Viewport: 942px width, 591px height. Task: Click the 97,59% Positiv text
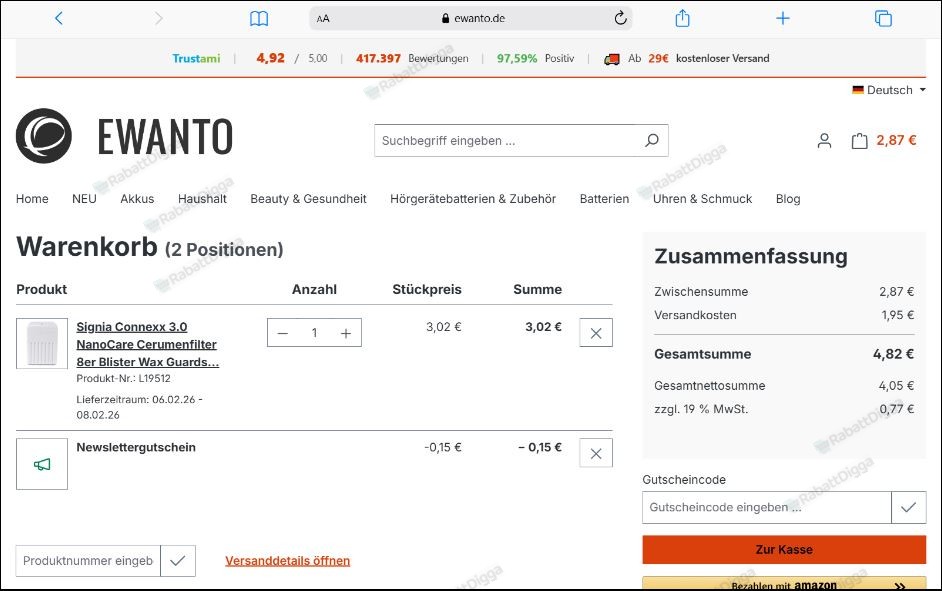pos(535,58)
